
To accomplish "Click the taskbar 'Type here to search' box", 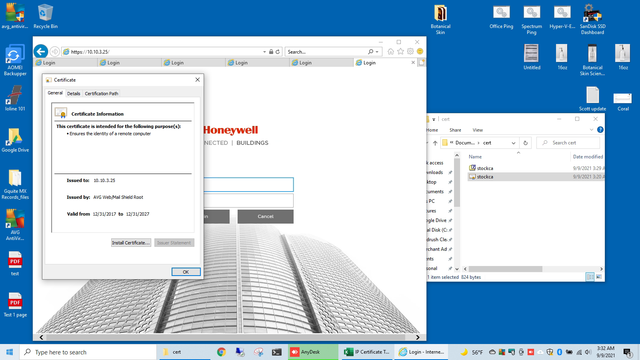I will point(88,352).
